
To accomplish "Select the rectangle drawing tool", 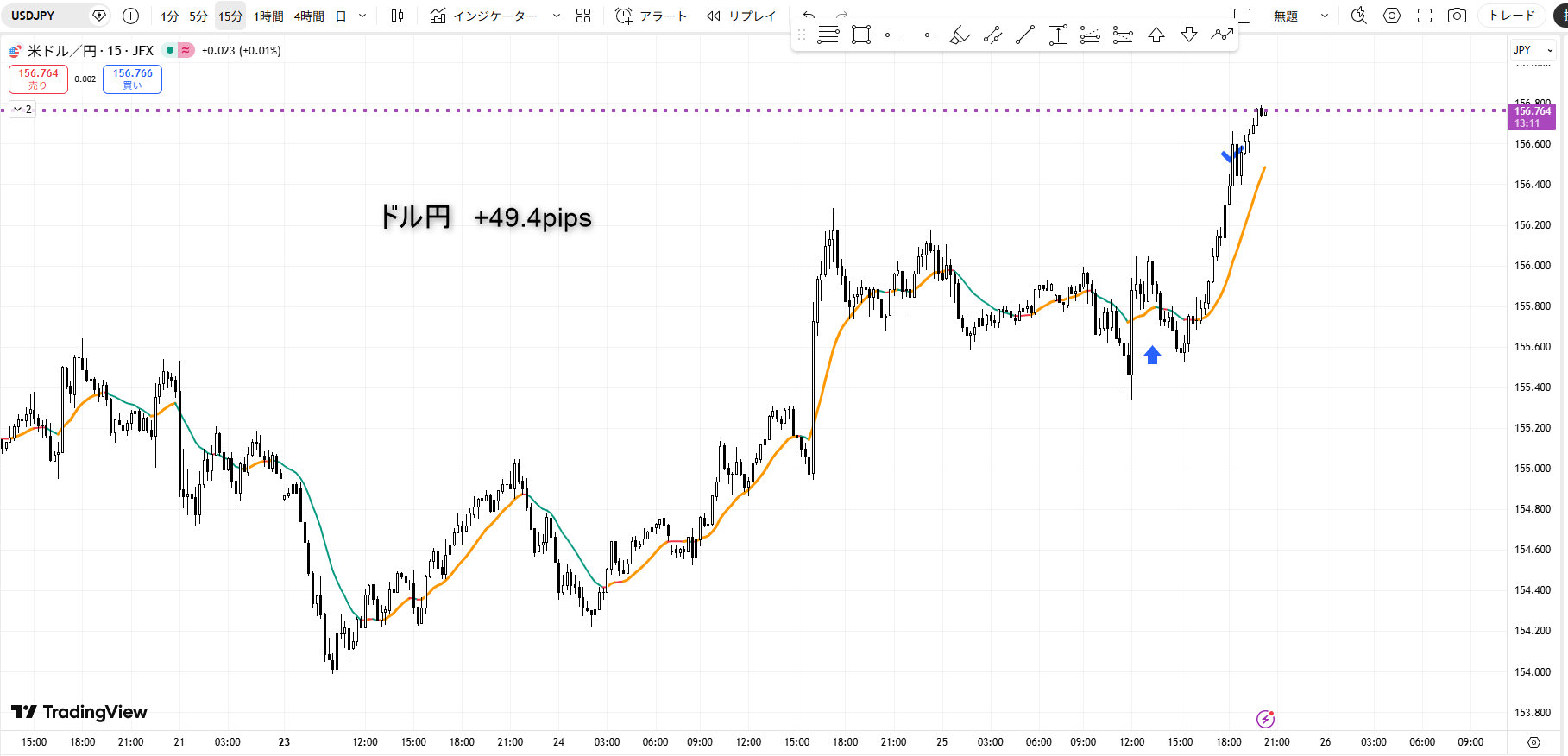I will [860, 35].
